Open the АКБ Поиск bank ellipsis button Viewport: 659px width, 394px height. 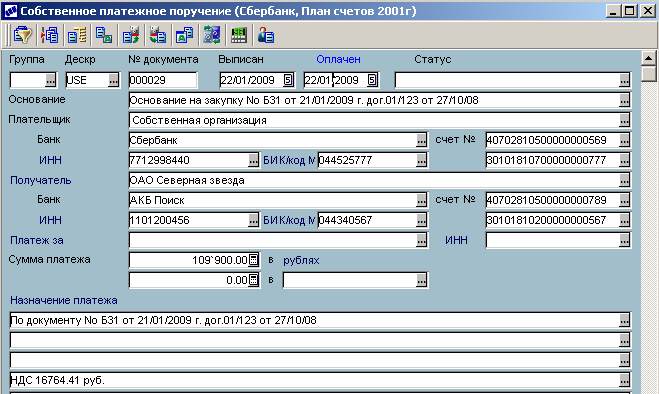422,200
